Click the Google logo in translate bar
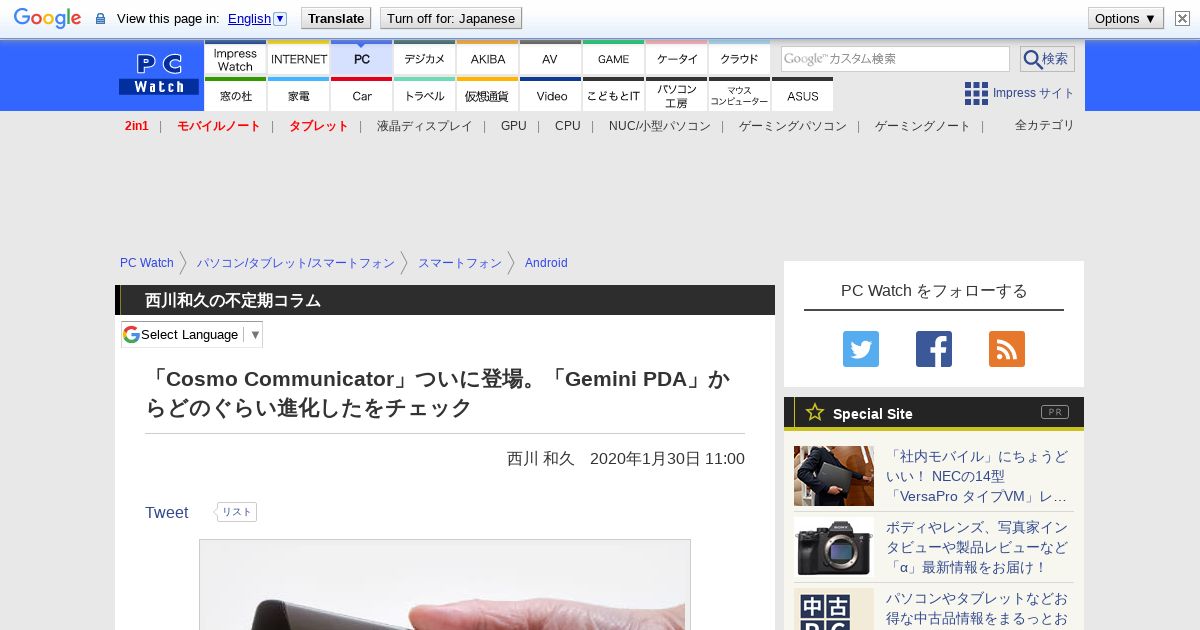1200x630 pixels. [47, 18]
